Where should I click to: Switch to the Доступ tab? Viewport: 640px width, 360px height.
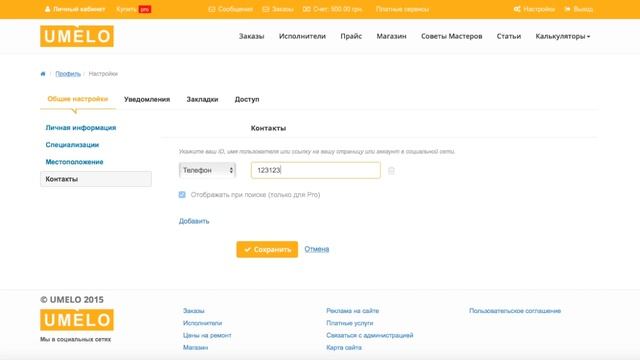click(247, 99)
